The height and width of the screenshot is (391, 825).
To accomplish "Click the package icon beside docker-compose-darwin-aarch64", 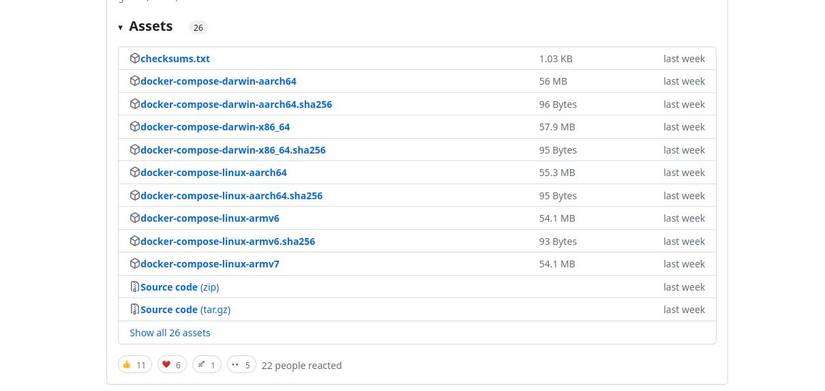I will (135, 81).
